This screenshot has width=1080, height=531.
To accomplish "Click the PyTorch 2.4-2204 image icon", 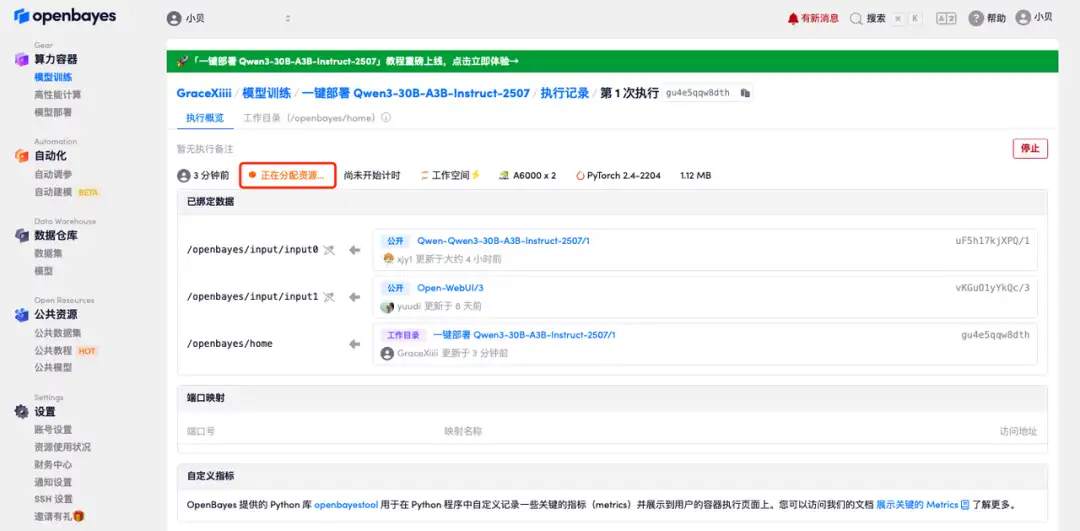I will pyautogui.click(x=580, y=176).
